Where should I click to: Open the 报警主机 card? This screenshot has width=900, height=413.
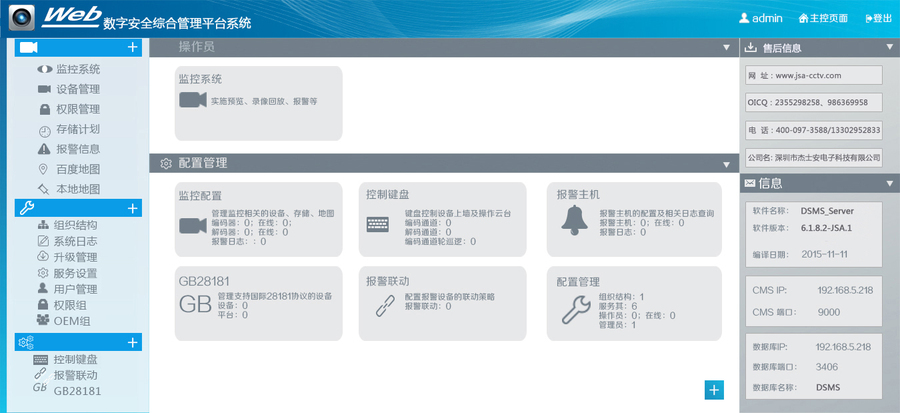coord(634,219)
